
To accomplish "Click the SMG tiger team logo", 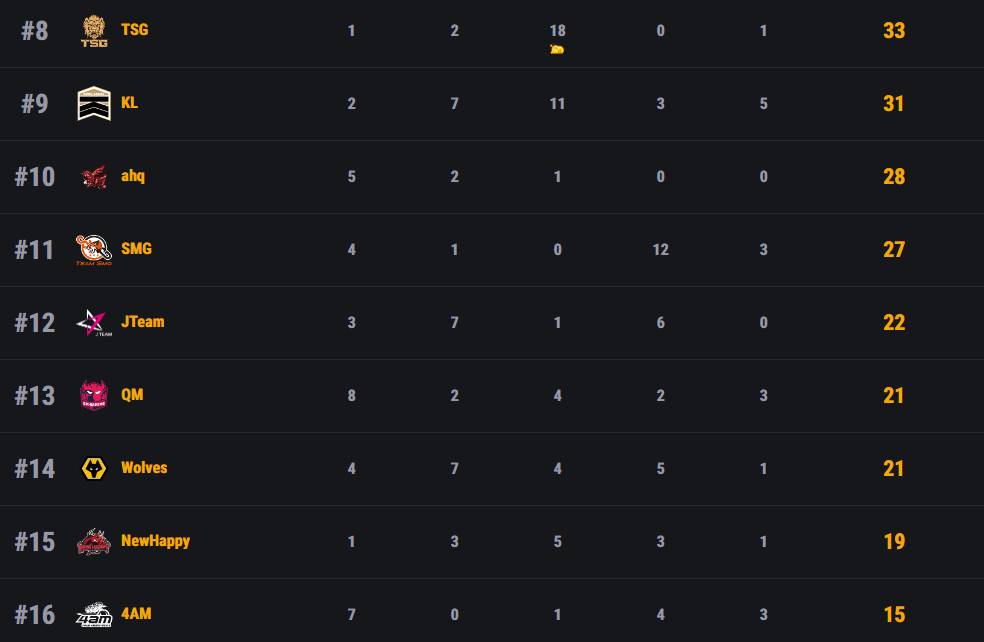I will pos(94,250).
